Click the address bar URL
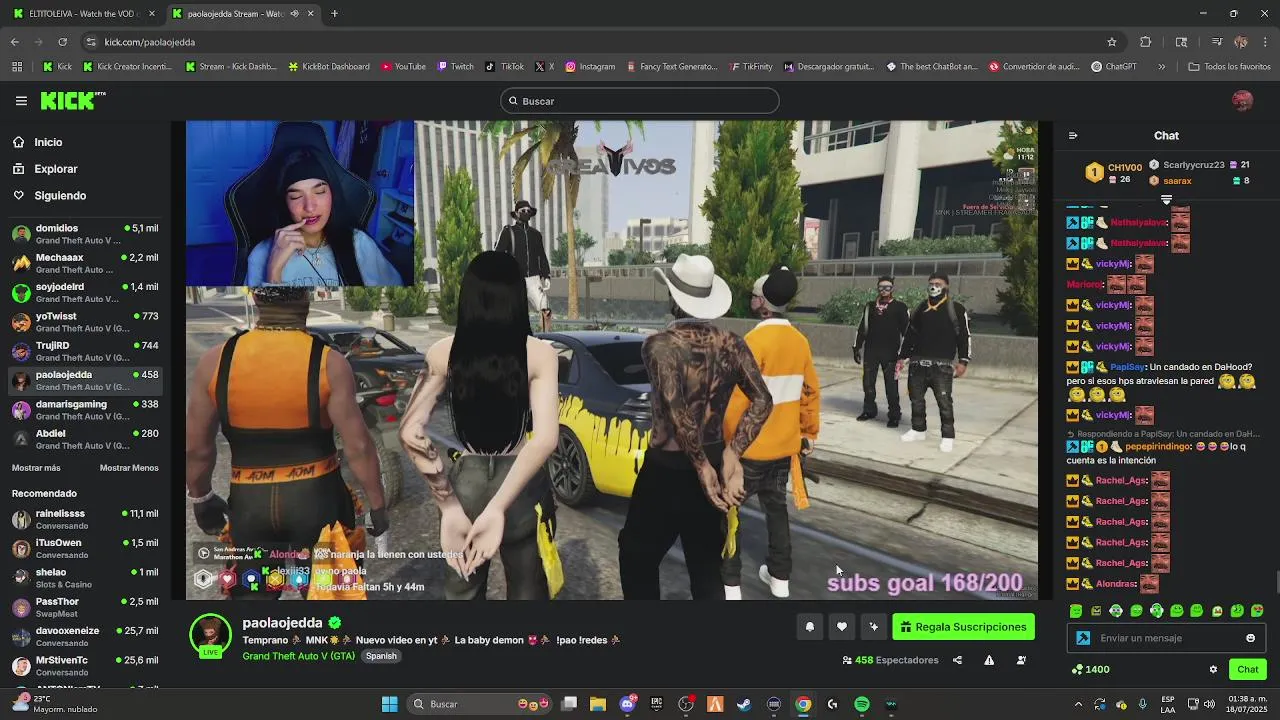The image size is (1280, 720). (x=149, y=42)
